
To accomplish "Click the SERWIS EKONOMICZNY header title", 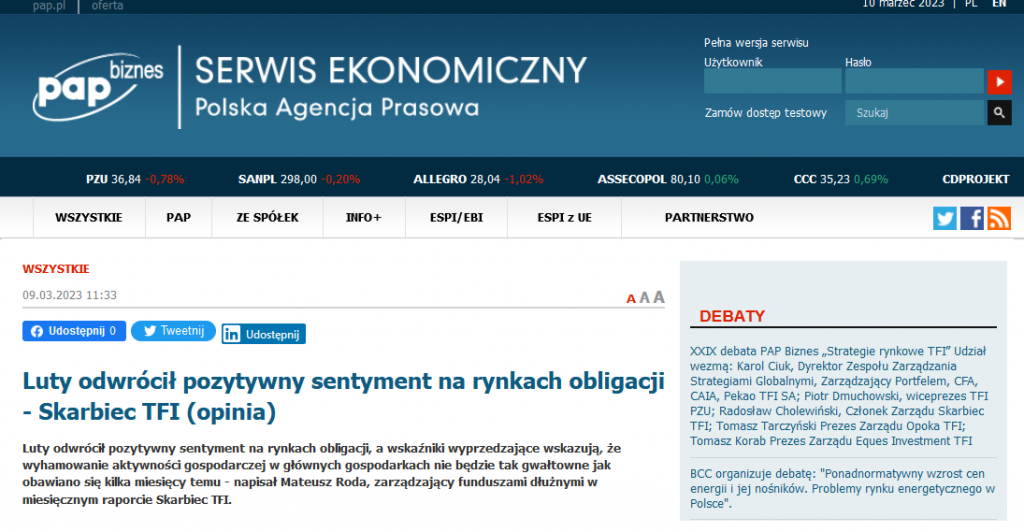I will (391, 70).
